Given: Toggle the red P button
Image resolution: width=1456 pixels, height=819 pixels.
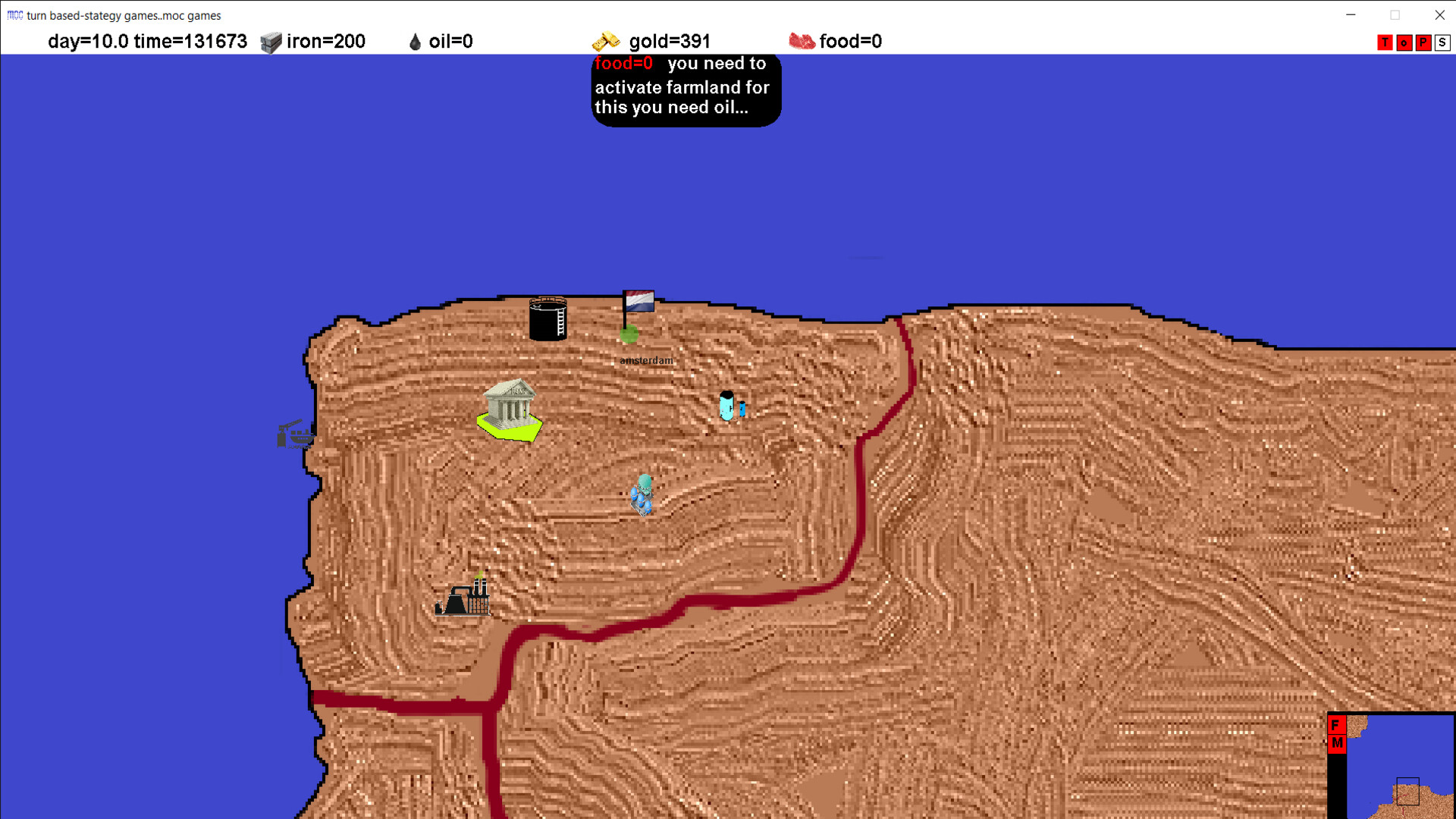Looking at the screenshot, I should coord(1423,42).
